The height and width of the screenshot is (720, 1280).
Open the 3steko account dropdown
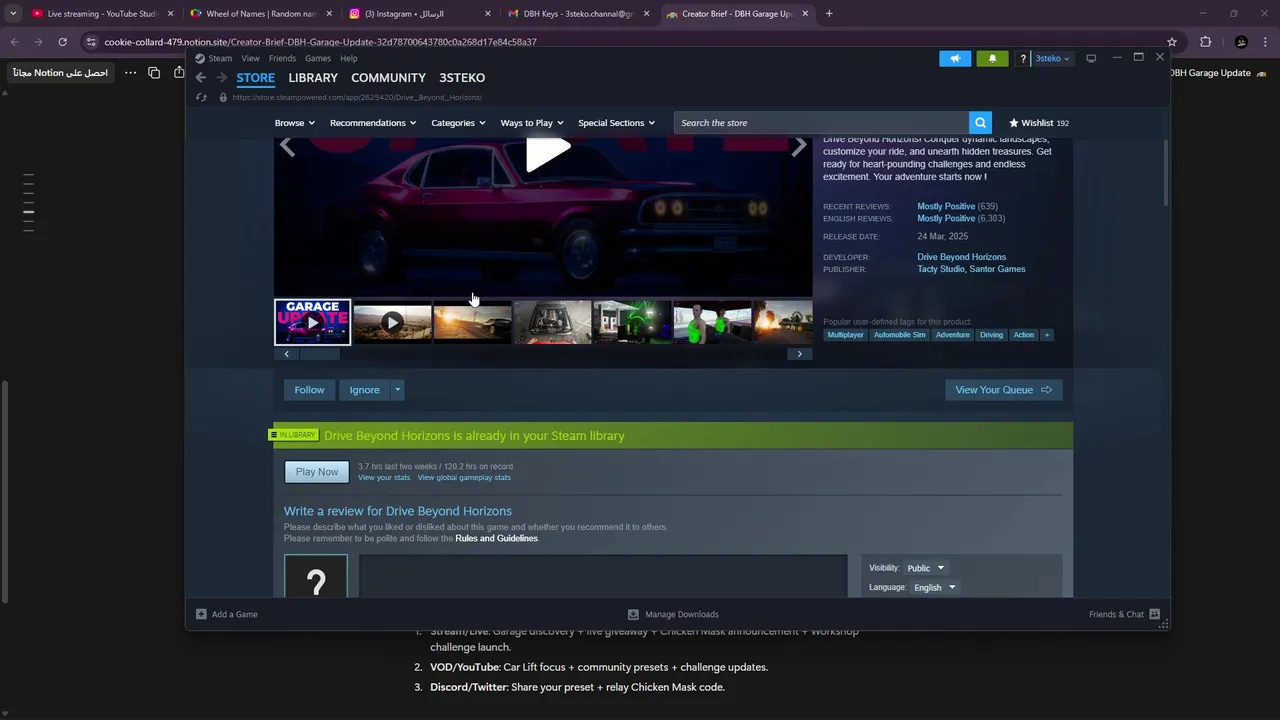click(x=1052, y=58)
